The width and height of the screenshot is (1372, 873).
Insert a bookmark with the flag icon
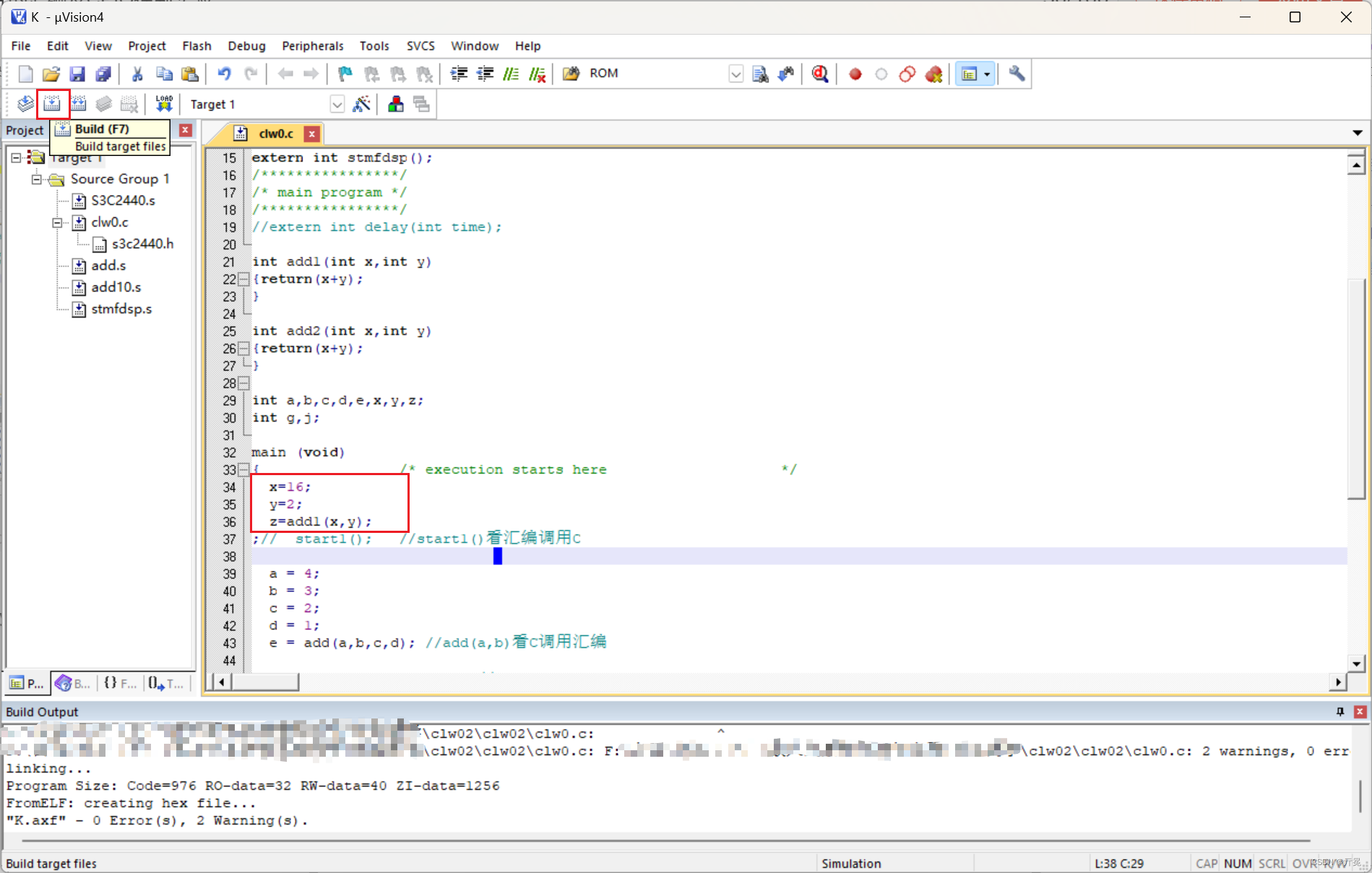pyautogui.click(x=345, y=74)
